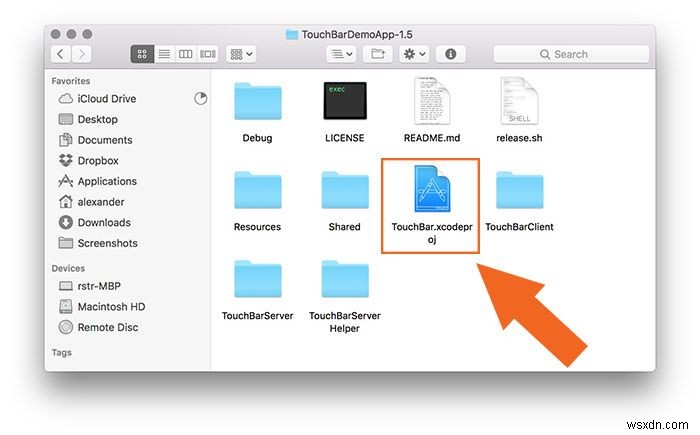This screenshot has height=435, width=700.
Task: Open Screenshots in the sidebar
Action: click(x=98, y=243)
